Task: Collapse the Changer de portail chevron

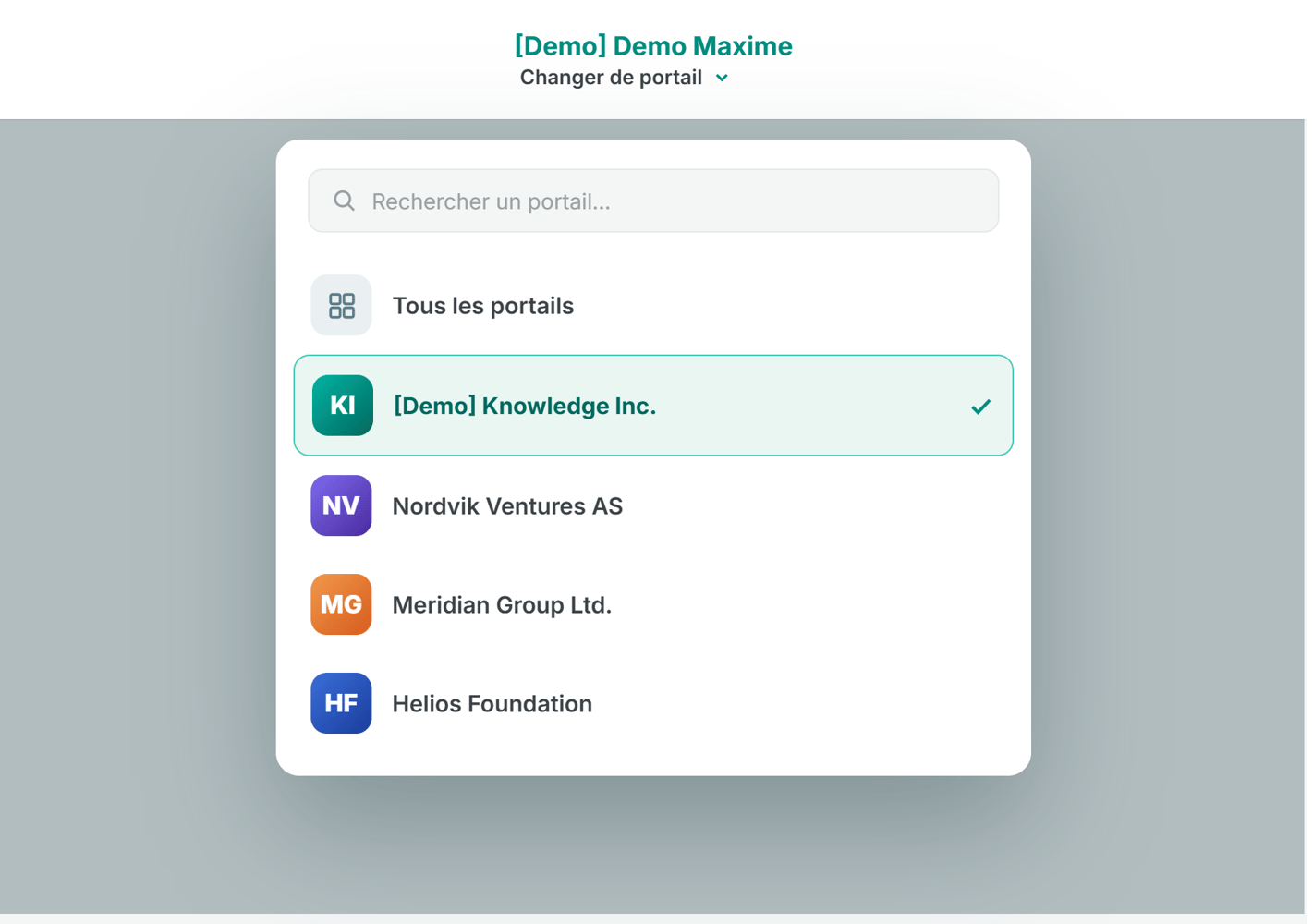Action: tap(723, 78)
